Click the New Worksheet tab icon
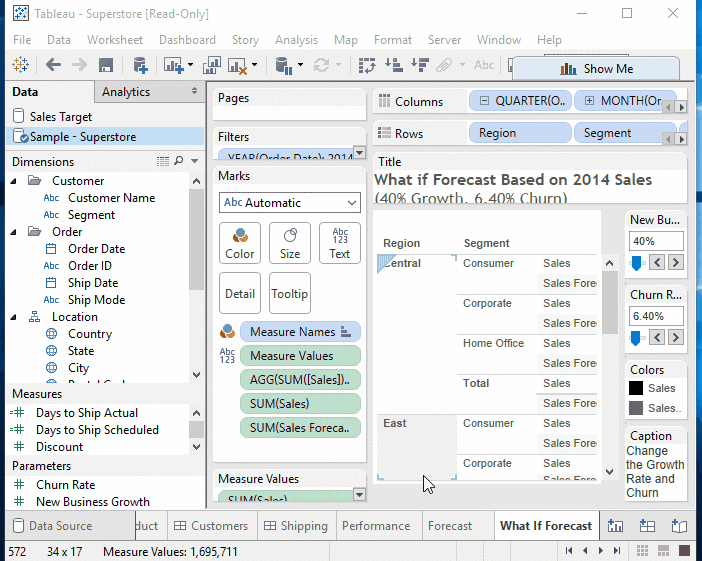702x561 pixels. point(616,526)
